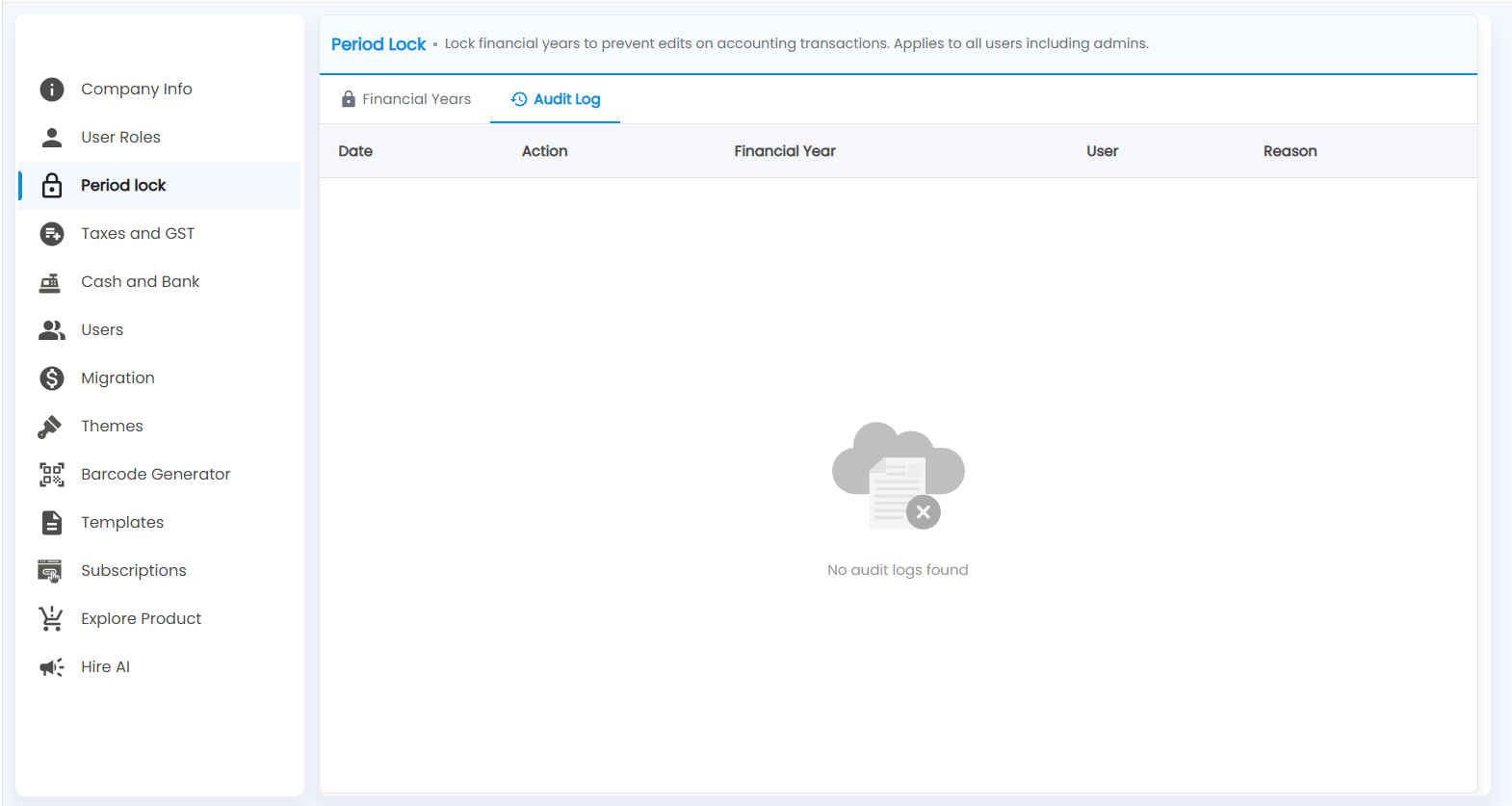Click the Reason column header
1512x806 pixels.
click(x=1290, y=151)
